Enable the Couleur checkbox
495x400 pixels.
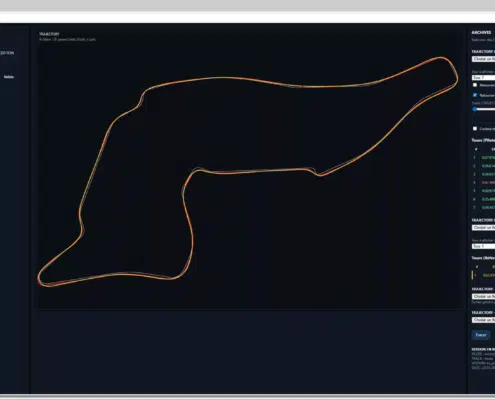475,128
